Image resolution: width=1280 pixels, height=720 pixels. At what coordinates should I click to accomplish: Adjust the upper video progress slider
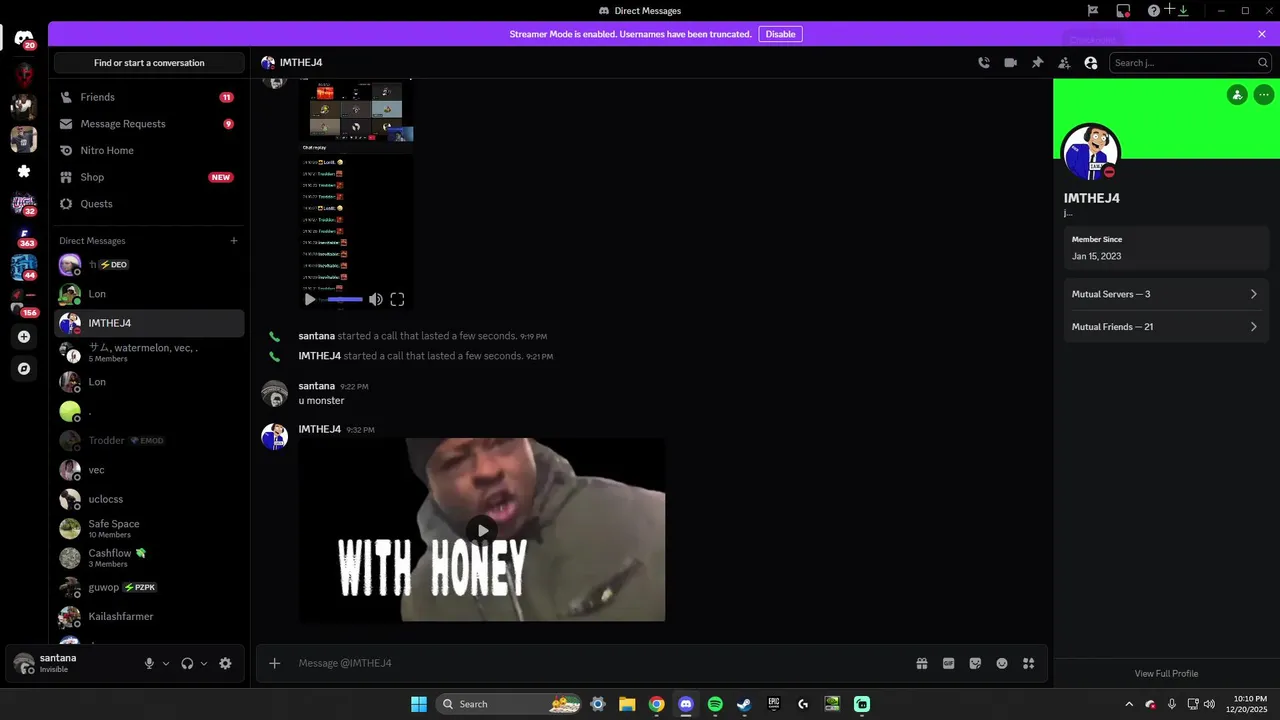344,299
